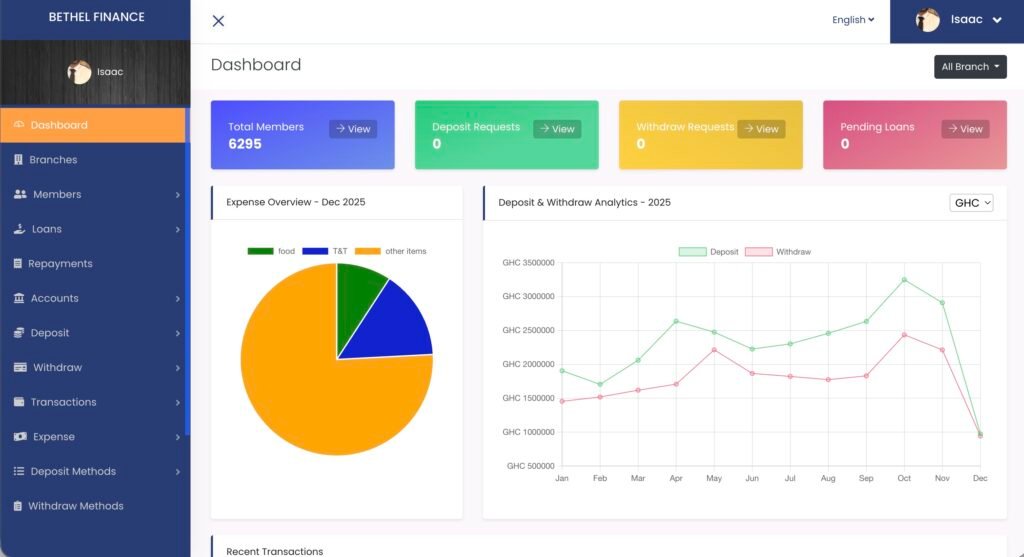Click the Expense money icon in sidebar
Viewport: 1024px width, 557px height.
click(x=20, y=437)
